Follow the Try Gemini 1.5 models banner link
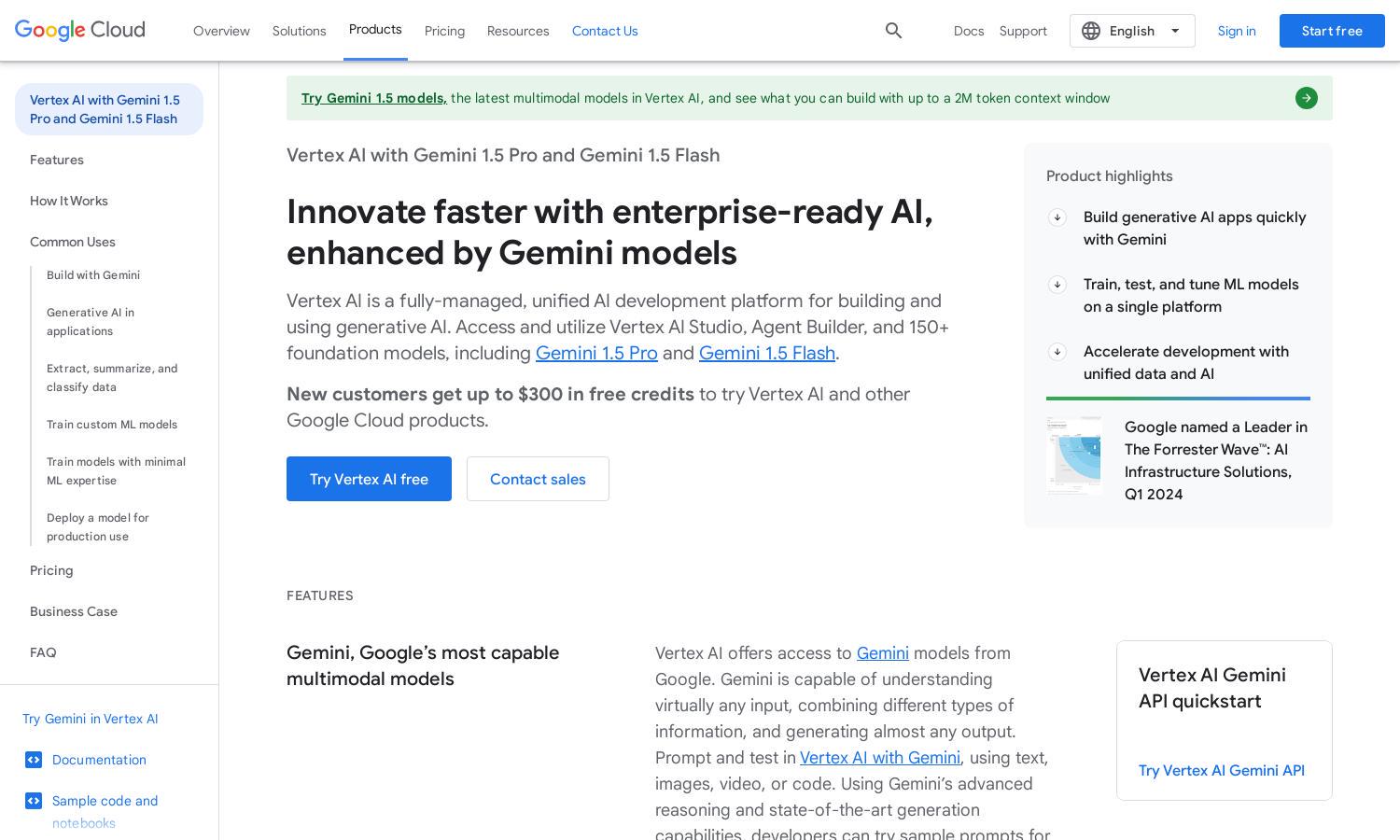The height and width of the screenshot is (840, 1400). tap(374, 98)
